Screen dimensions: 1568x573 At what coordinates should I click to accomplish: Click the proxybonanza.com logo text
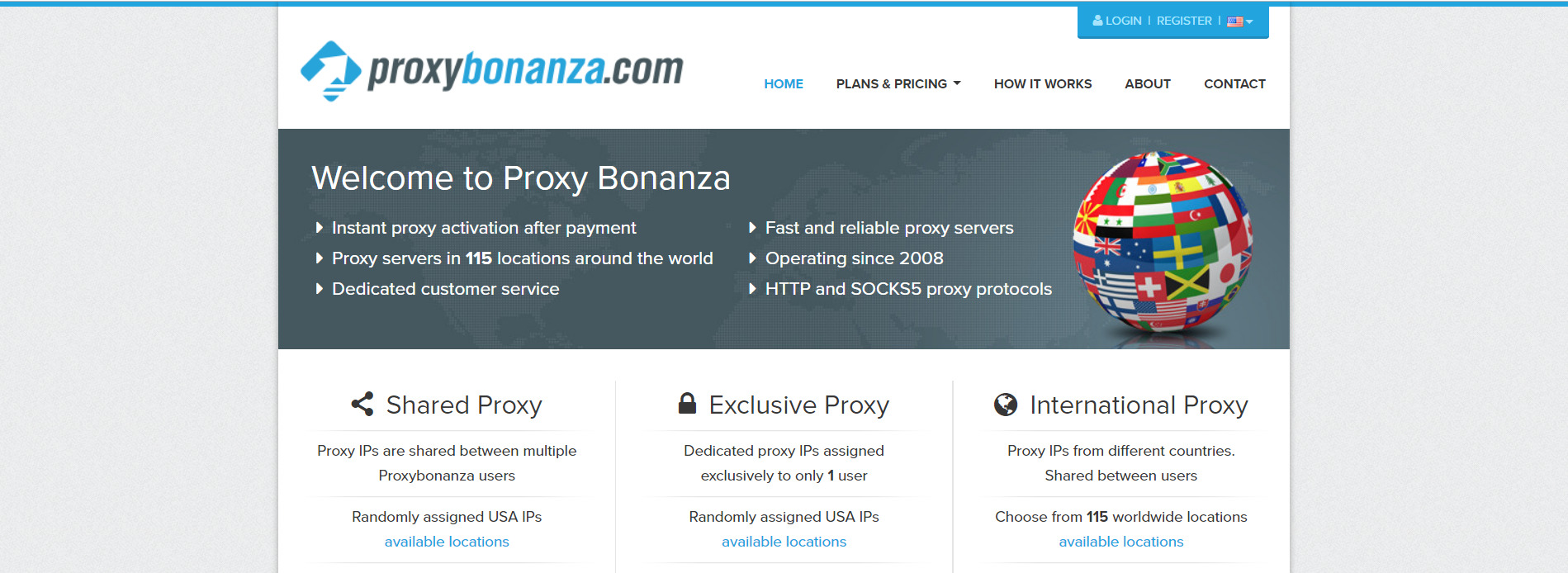[x=525, y=69]
